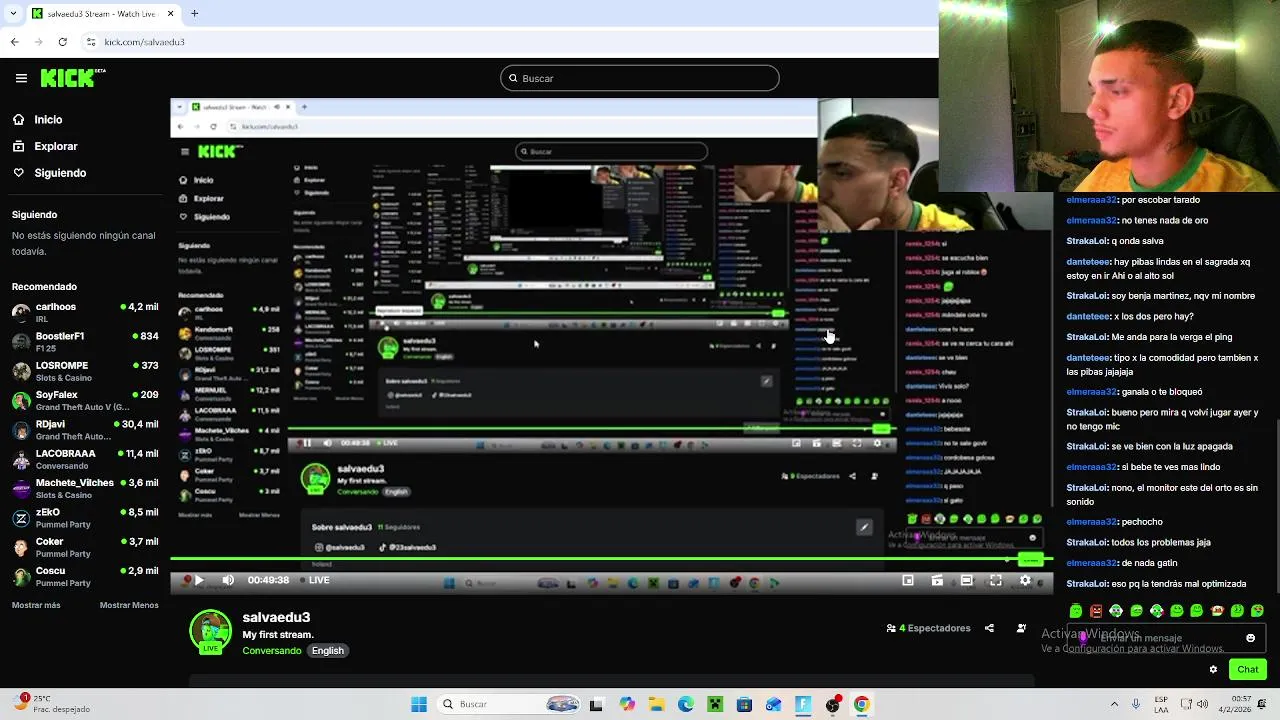This screenshot has height=720, width=1280.
Task: Close the salvaedu3 Stream tab
Action: (170, 13)
